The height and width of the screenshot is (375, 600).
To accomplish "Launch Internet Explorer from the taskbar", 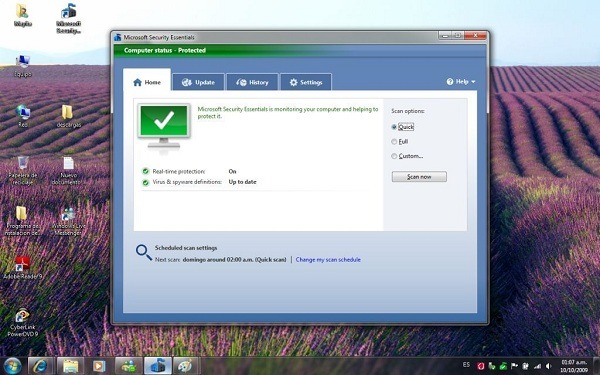I will [x=40, y=366].
